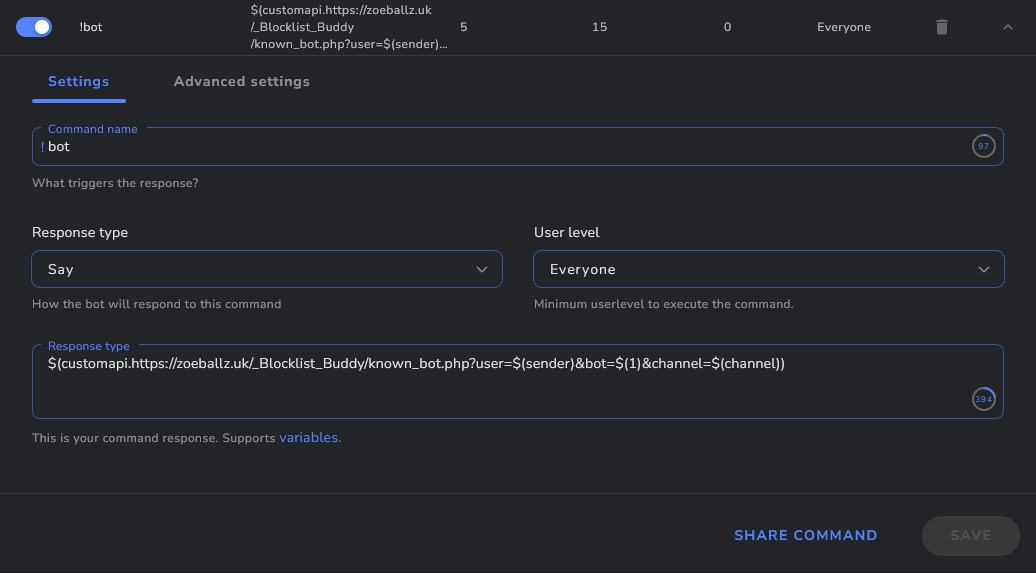1036x573 pixels.
Task: Delete the !bot command with trash icon
Action: (941, 27)
